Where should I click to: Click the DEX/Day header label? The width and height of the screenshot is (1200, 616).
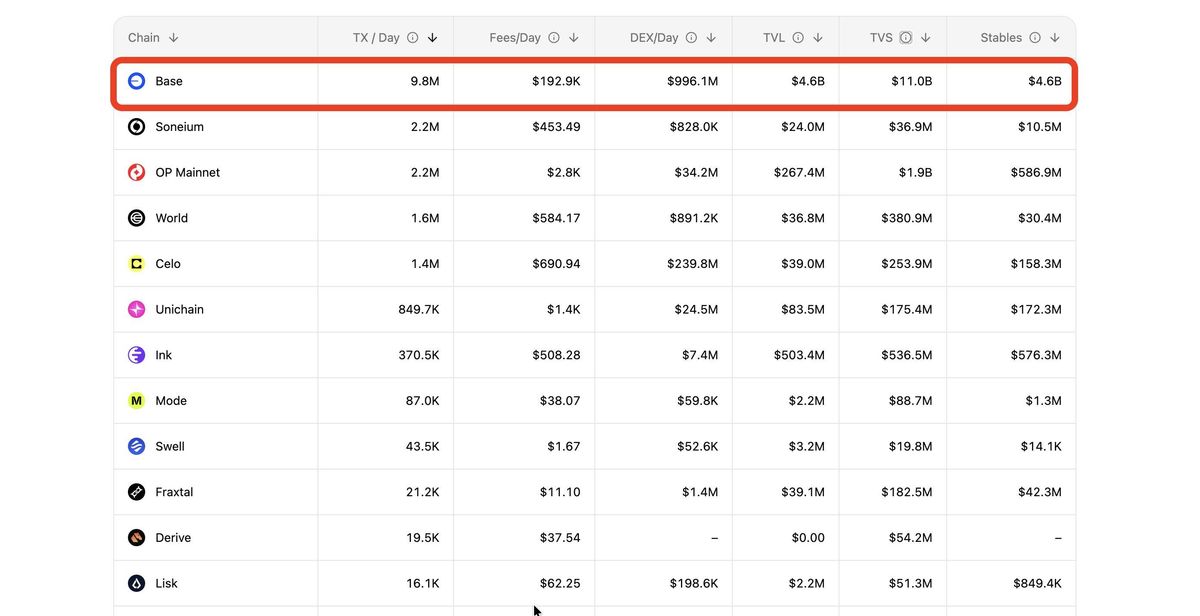pyautogui.click(x=654, y=38)
